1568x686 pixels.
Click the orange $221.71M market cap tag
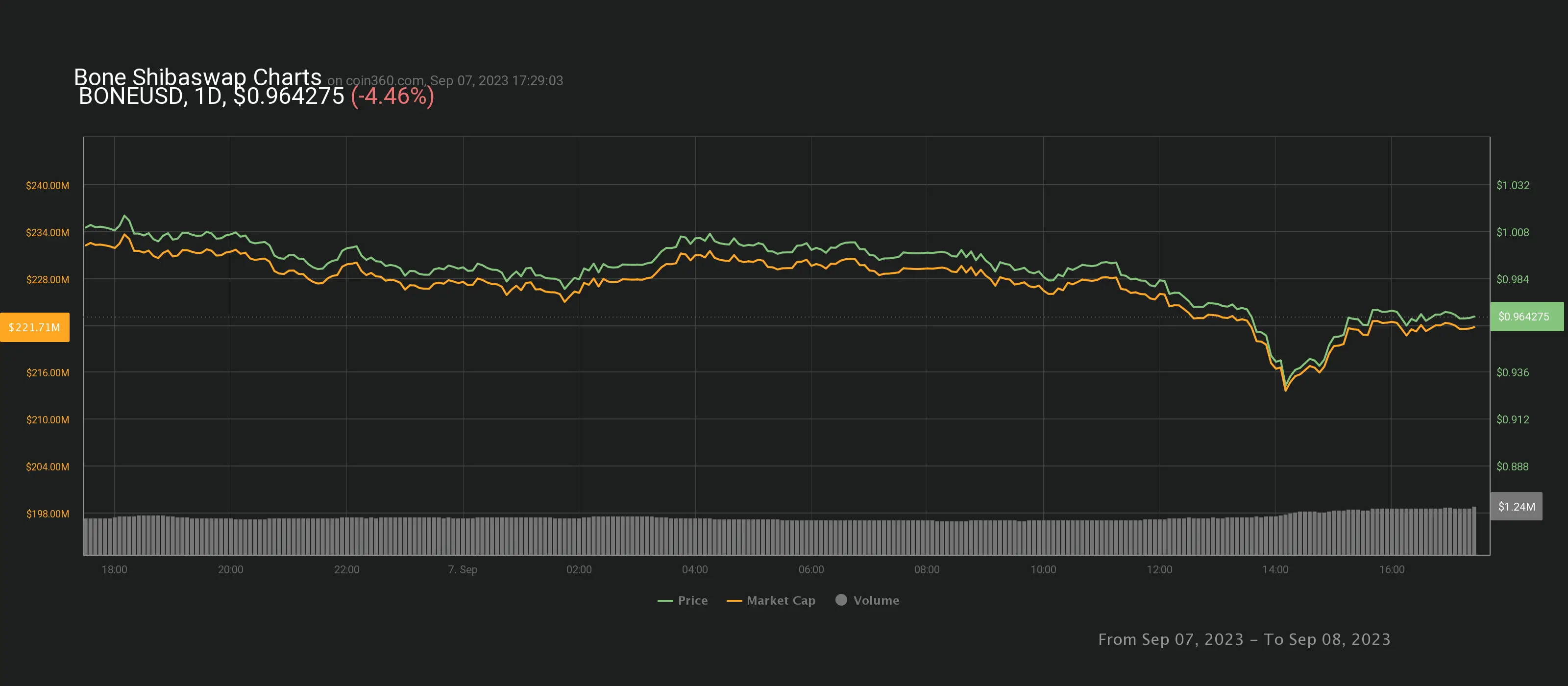(x=35, y=327)
